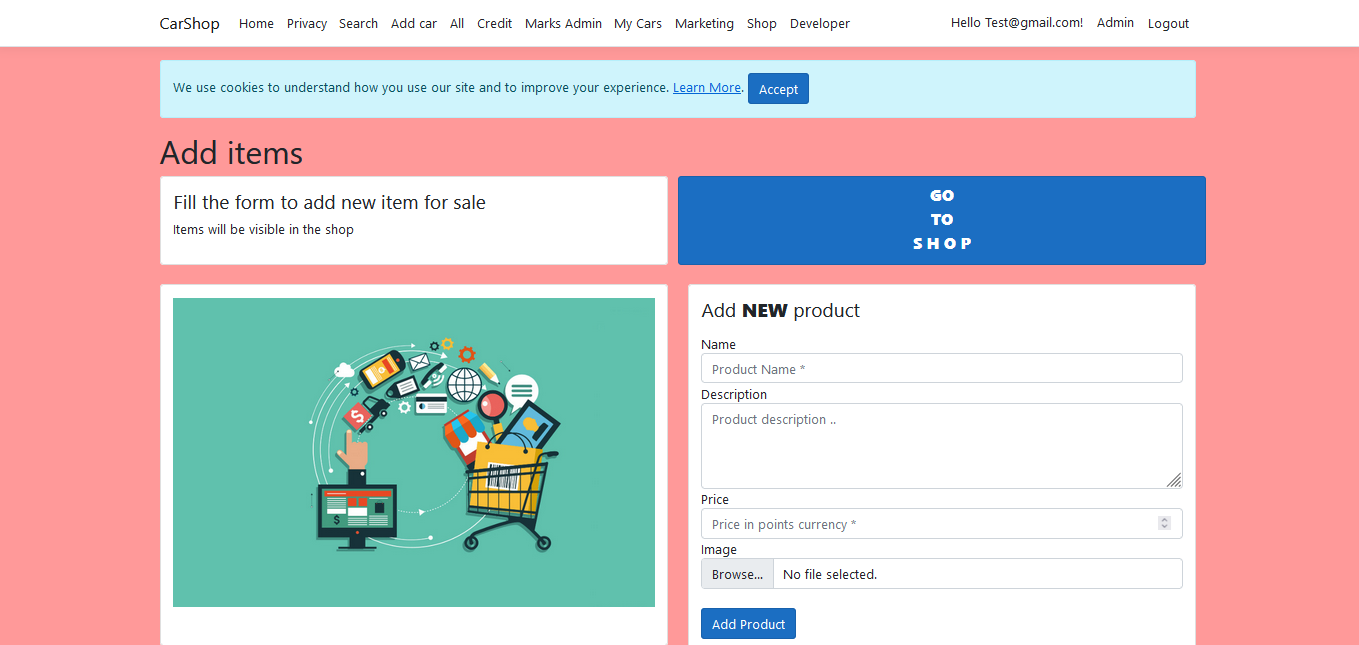The height and width of the screenshot is (645, 1359).
Task: Open the Admin panel
Action: pos(1115,23)
